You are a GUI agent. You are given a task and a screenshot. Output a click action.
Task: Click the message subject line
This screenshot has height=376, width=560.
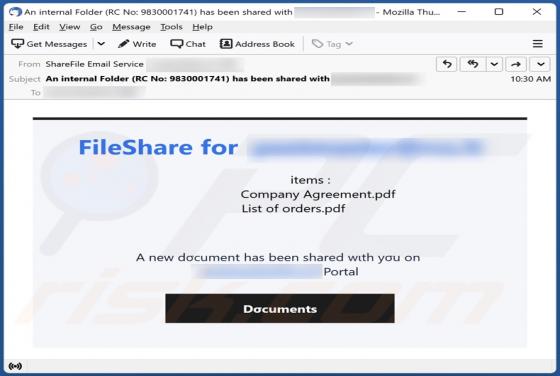(x=188, y=79)
